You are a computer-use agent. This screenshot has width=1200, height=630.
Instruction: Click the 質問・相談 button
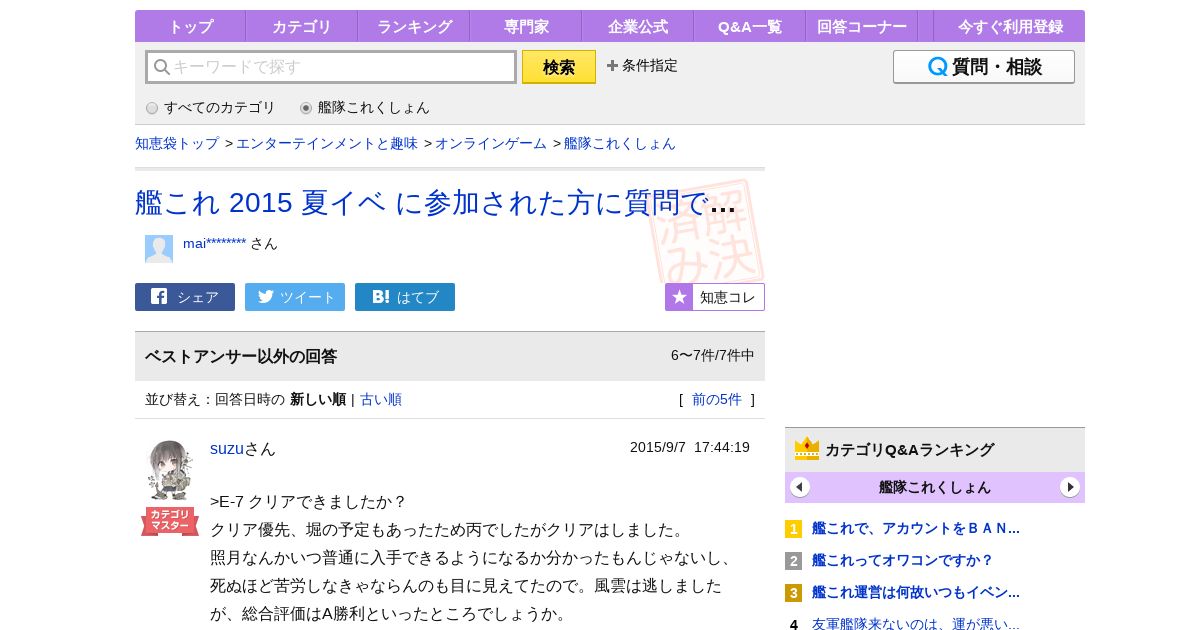pos(984,67)
